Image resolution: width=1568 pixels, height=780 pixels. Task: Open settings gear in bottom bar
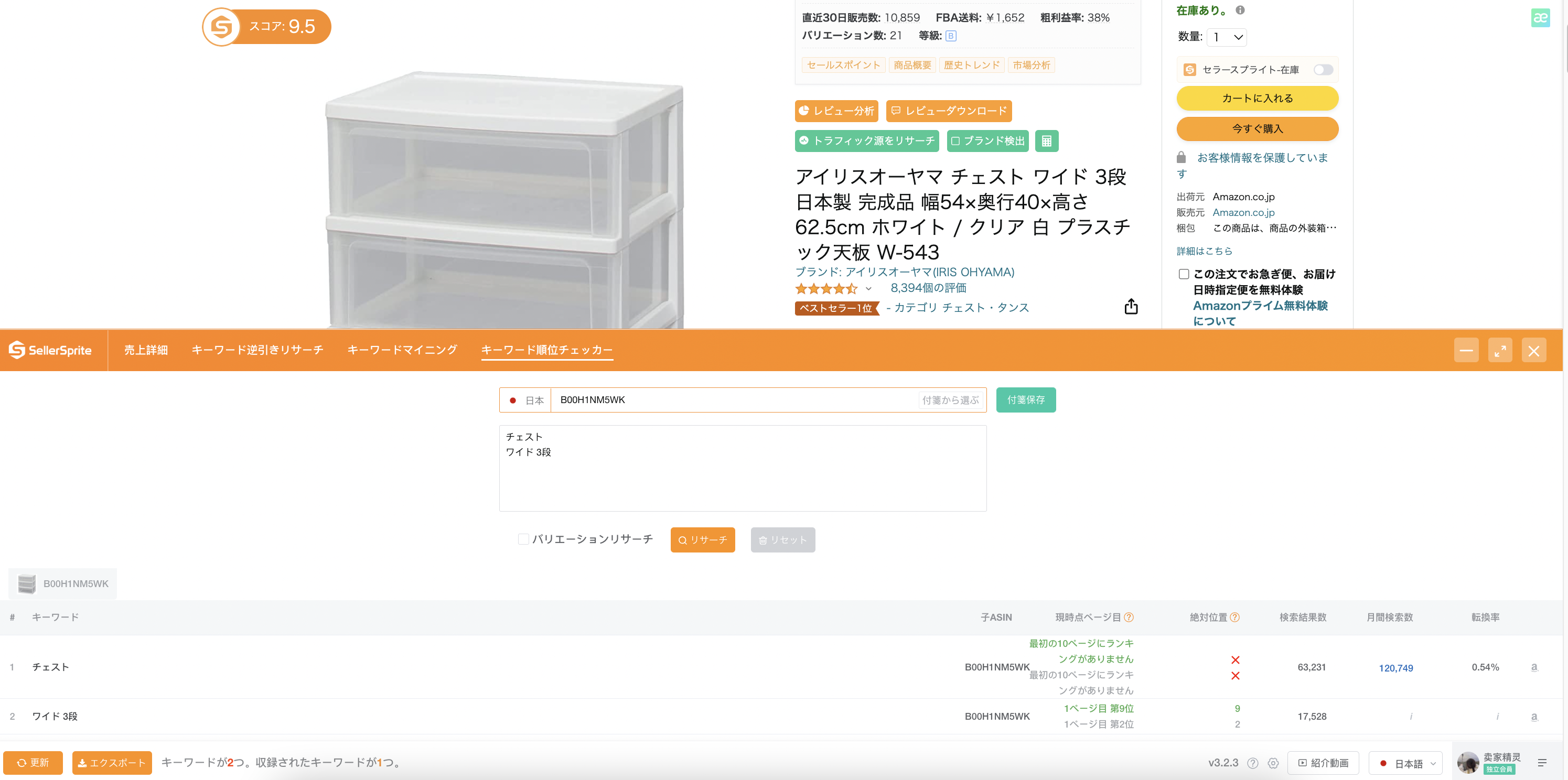1273,763
